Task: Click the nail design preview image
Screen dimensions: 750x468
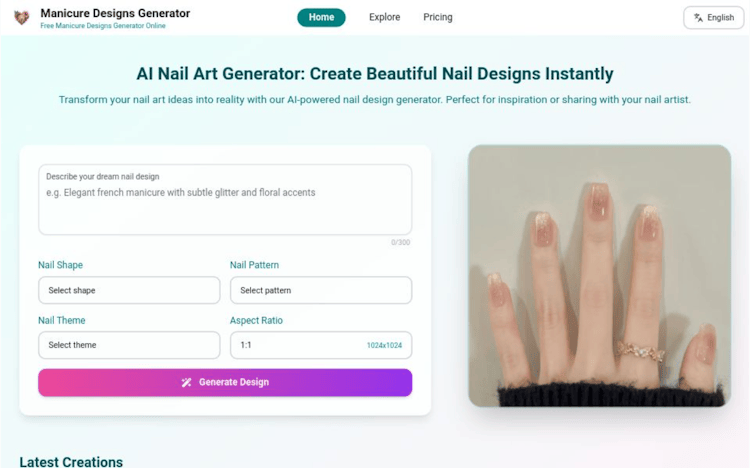Action: point(599,276)
